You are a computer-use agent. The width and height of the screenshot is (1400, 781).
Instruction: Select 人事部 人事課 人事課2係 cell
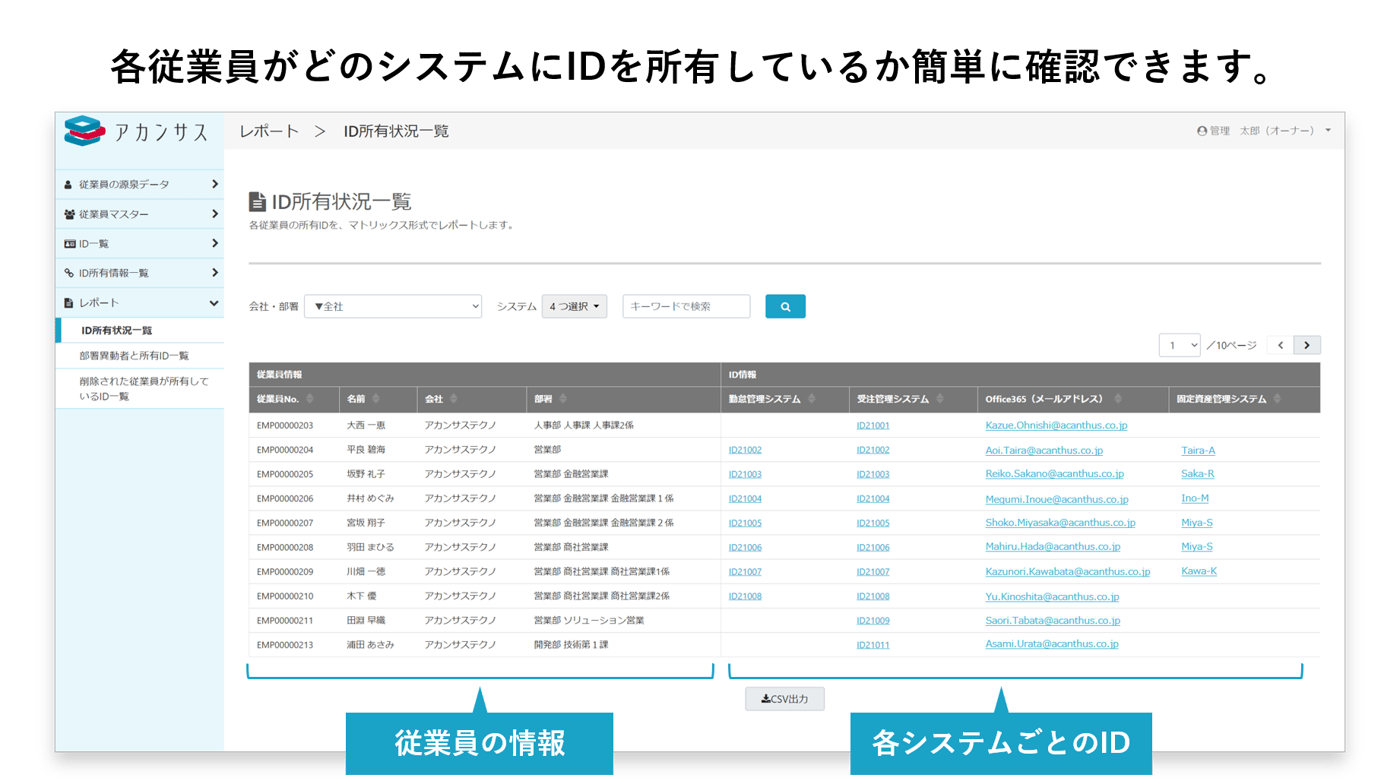(x=584, y=425)
